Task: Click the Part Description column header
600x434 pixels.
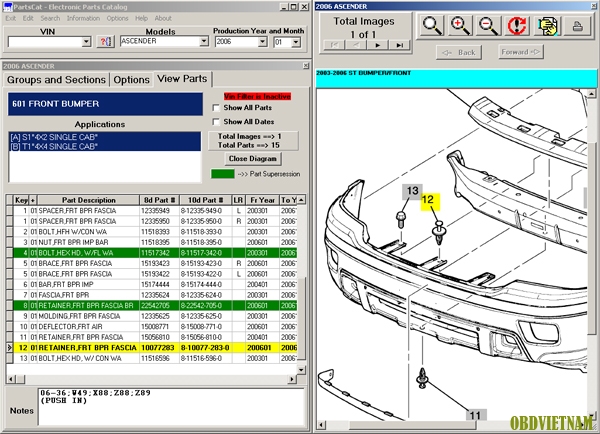Action: coord(88,200)
